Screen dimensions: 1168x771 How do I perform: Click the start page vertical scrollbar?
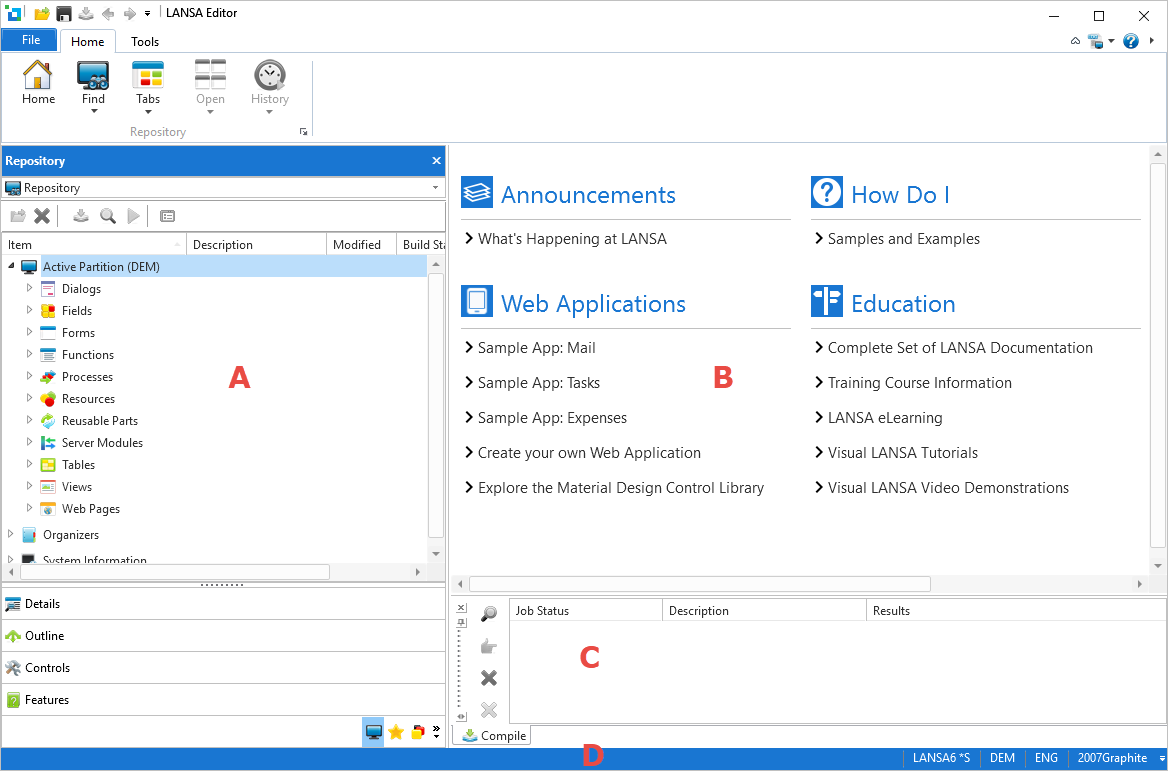point(1158,356)
